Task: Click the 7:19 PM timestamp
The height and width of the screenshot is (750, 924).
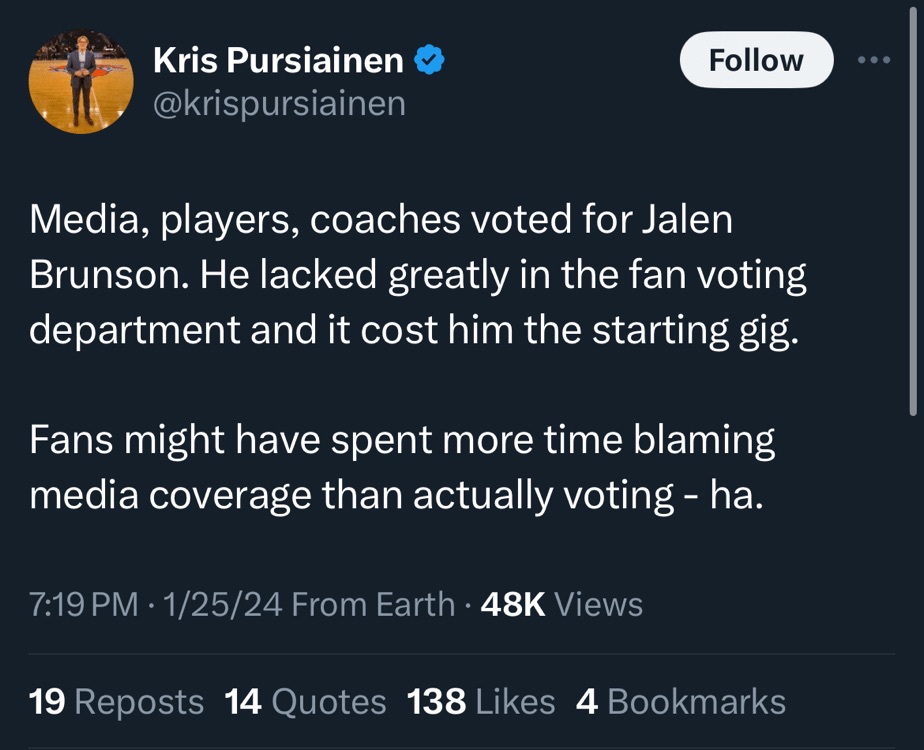Action: [x=84, y=604]
